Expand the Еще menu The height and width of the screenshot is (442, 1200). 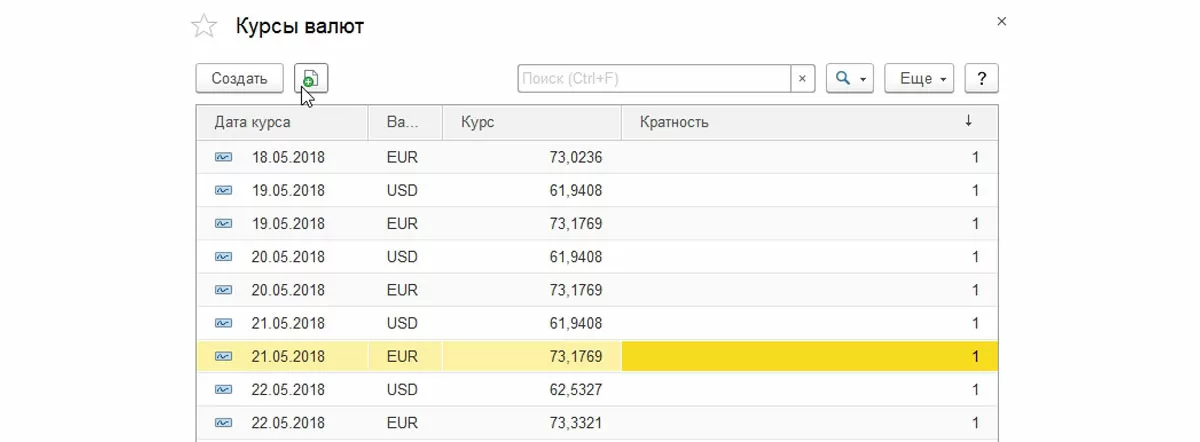pos(919,78)
